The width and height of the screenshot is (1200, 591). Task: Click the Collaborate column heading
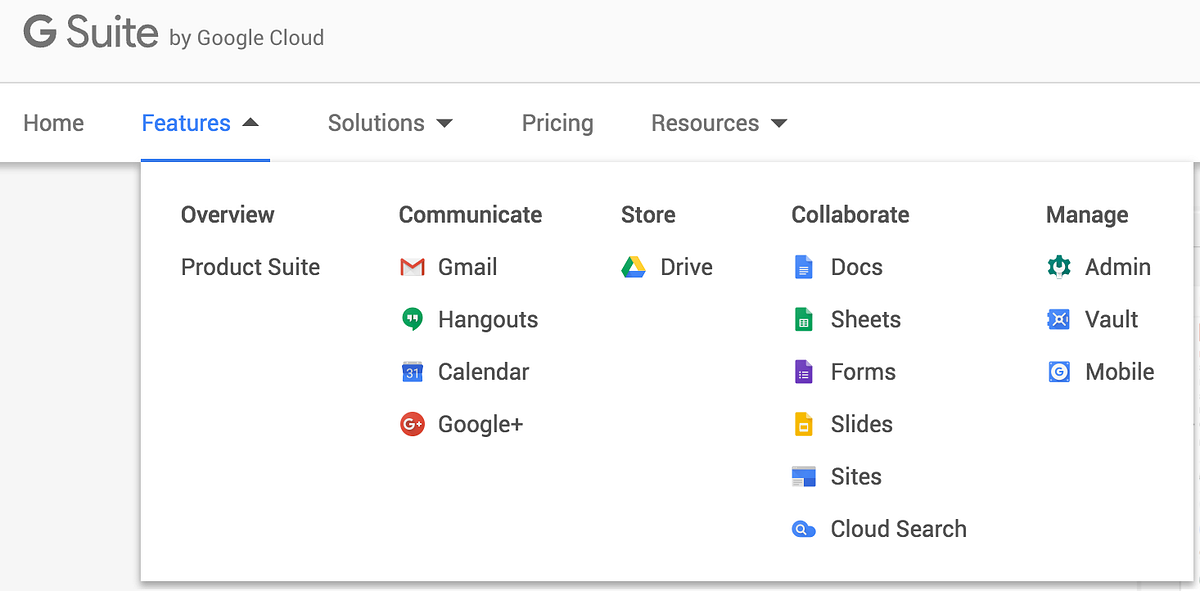(x=850, y=215)
